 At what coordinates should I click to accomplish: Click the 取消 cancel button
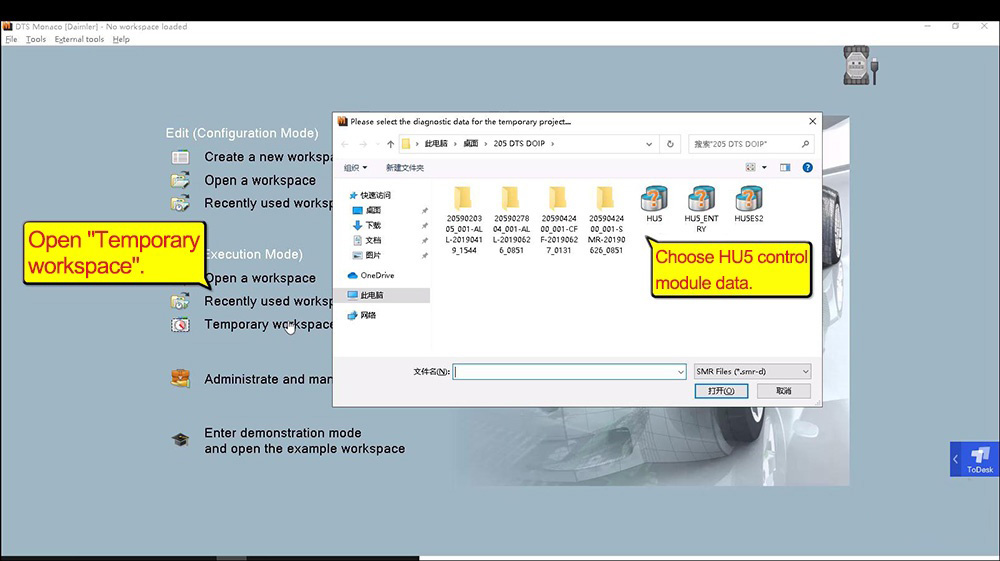coord(783,391)
